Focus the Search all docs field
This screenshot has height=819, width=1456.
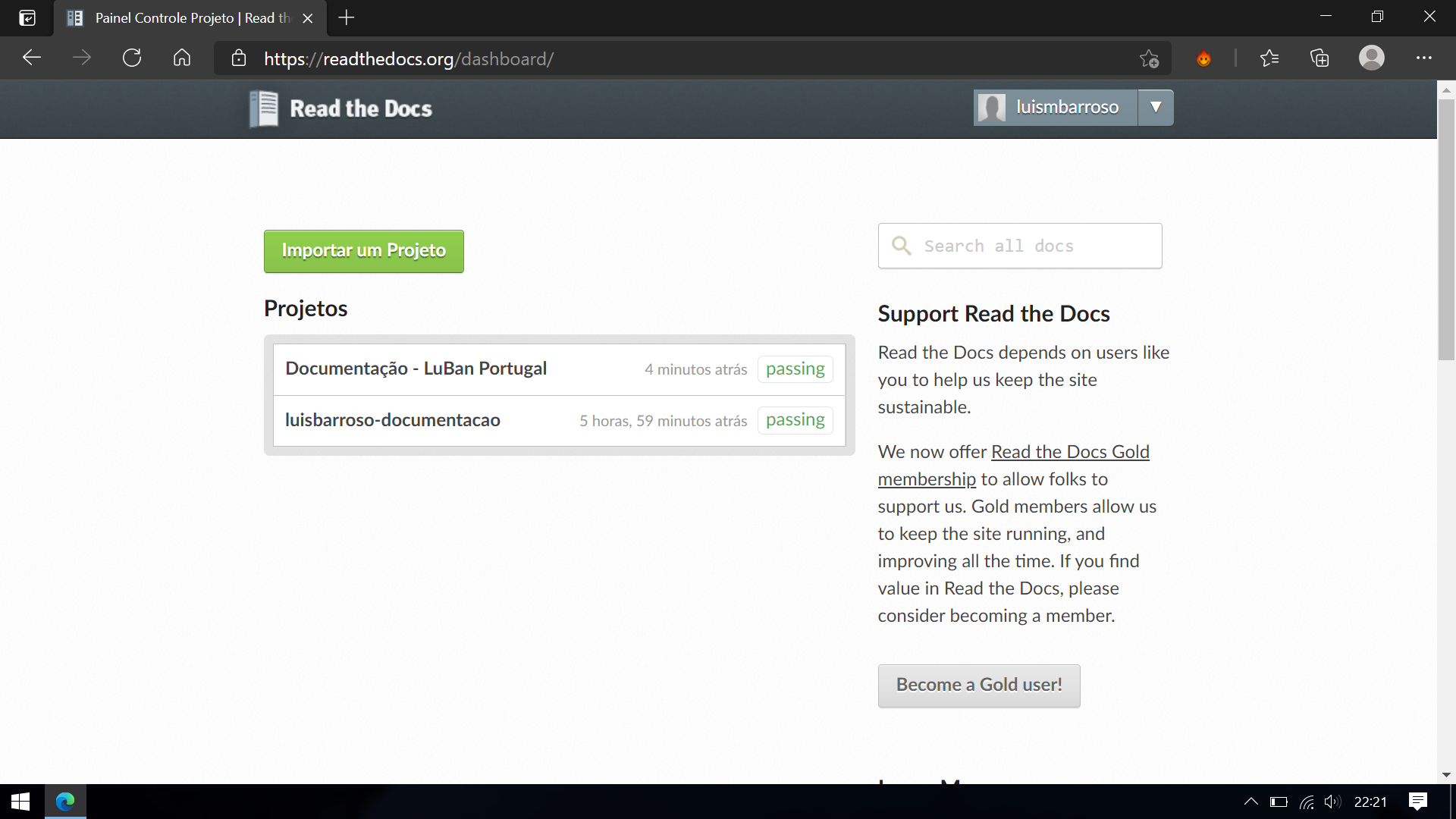tap(1020, 246)
